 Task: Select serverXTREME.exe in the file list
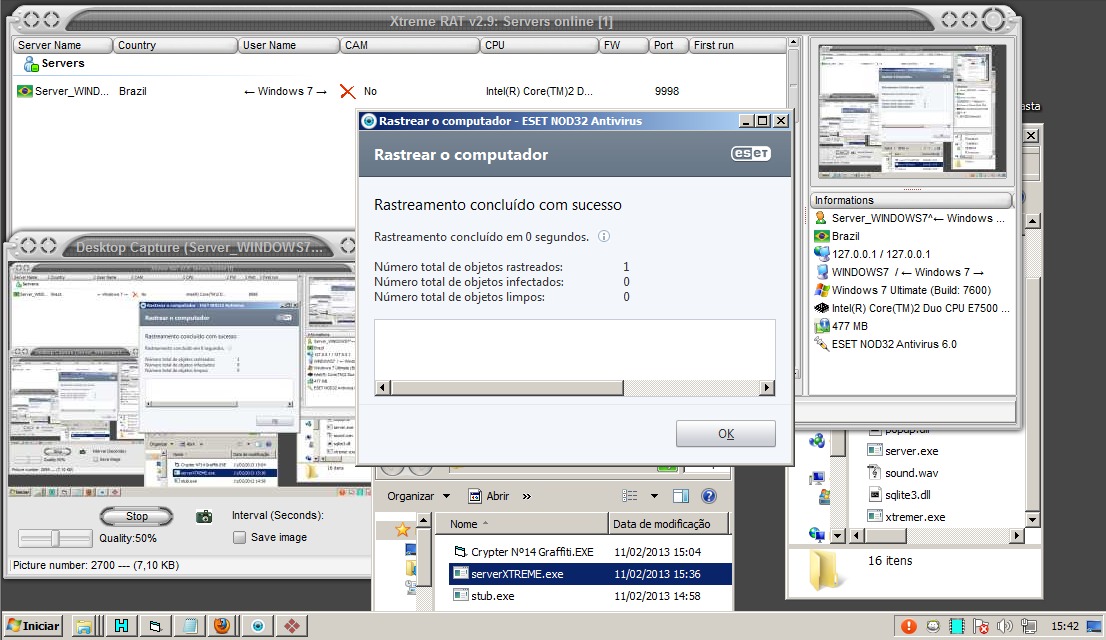pyautogui.click(x=590, y=574)
